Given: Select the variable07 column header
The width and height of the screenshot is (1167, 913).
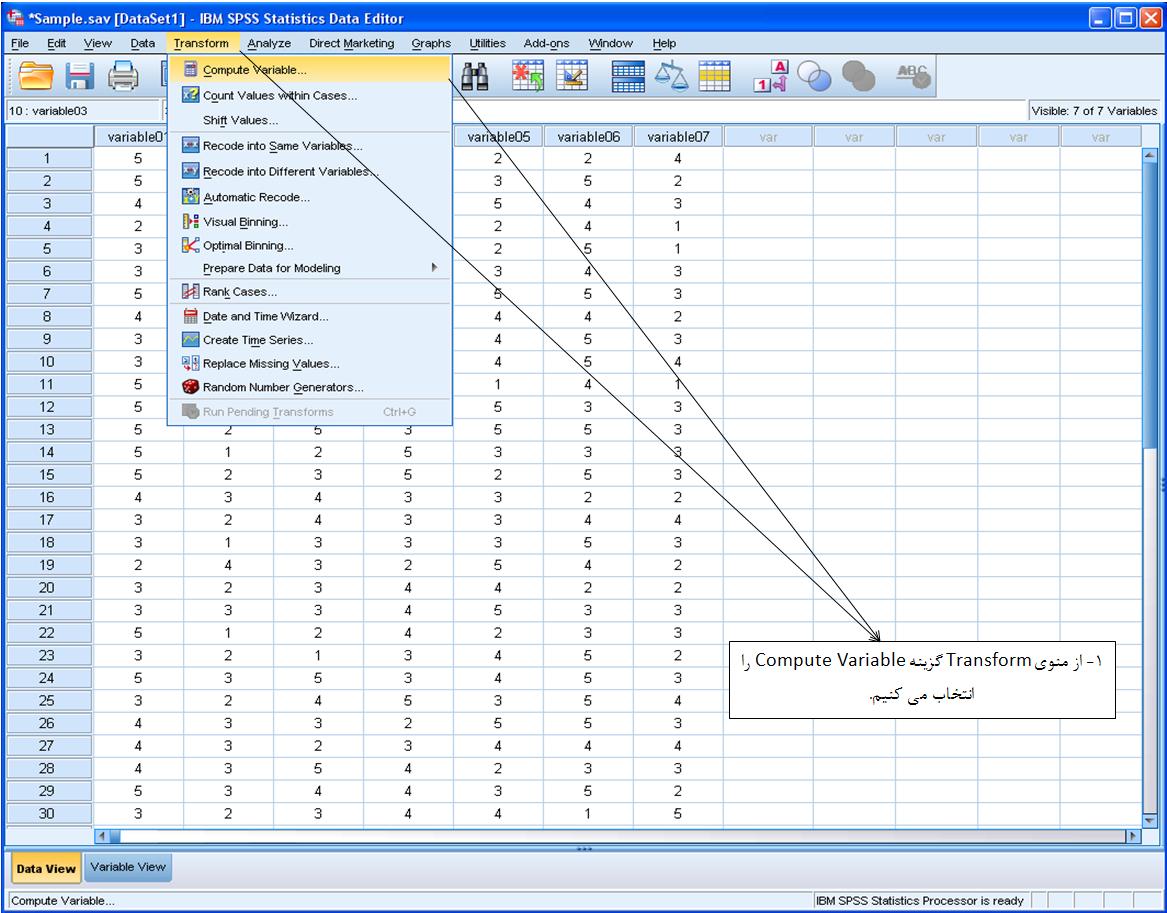Looking at the screenshot, I should 678,137.
